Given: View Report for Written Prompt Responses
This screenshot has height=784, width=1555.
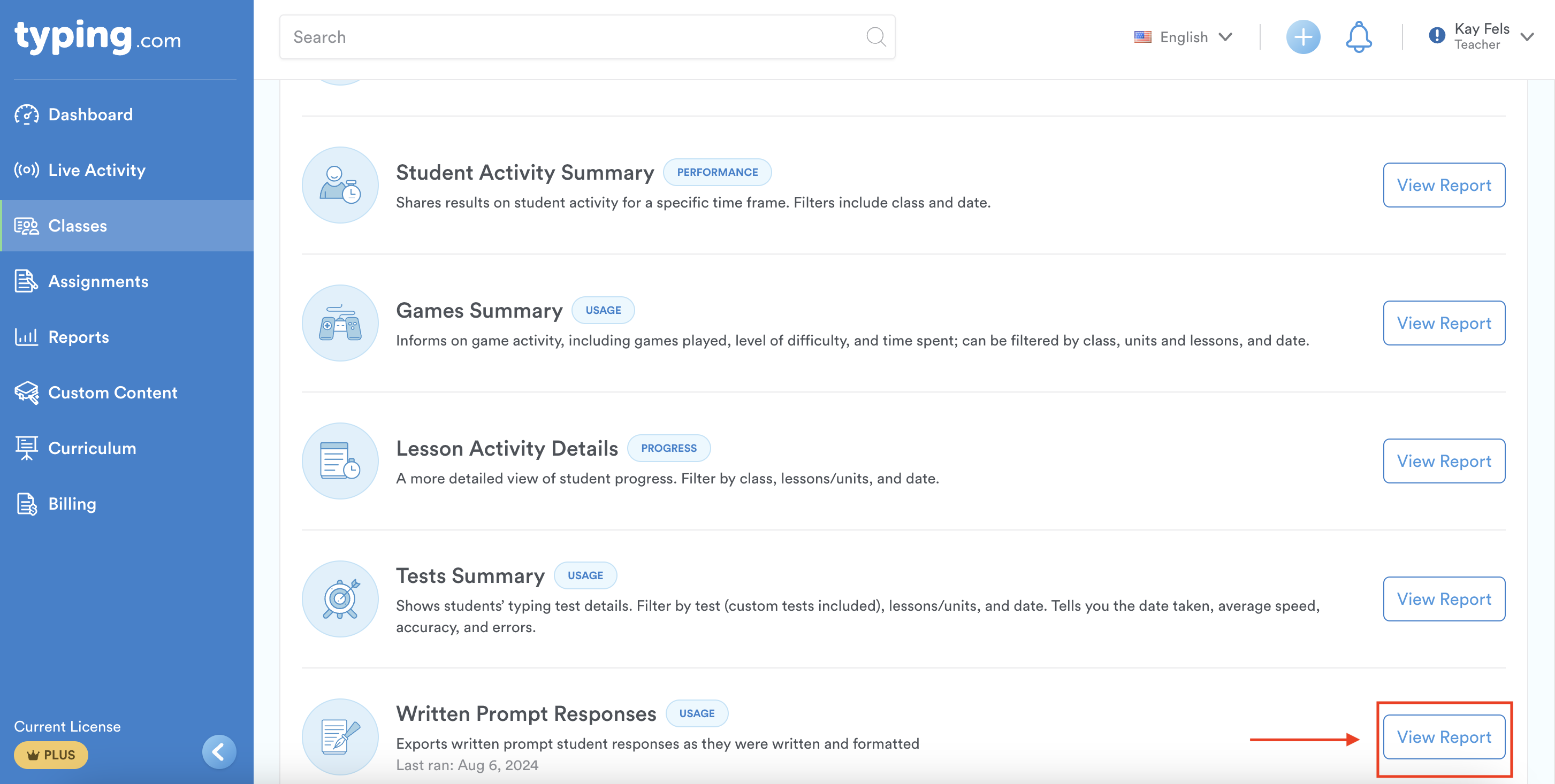Looking at the screenshot, I should pyautogui.click(x=1443, y=737).
